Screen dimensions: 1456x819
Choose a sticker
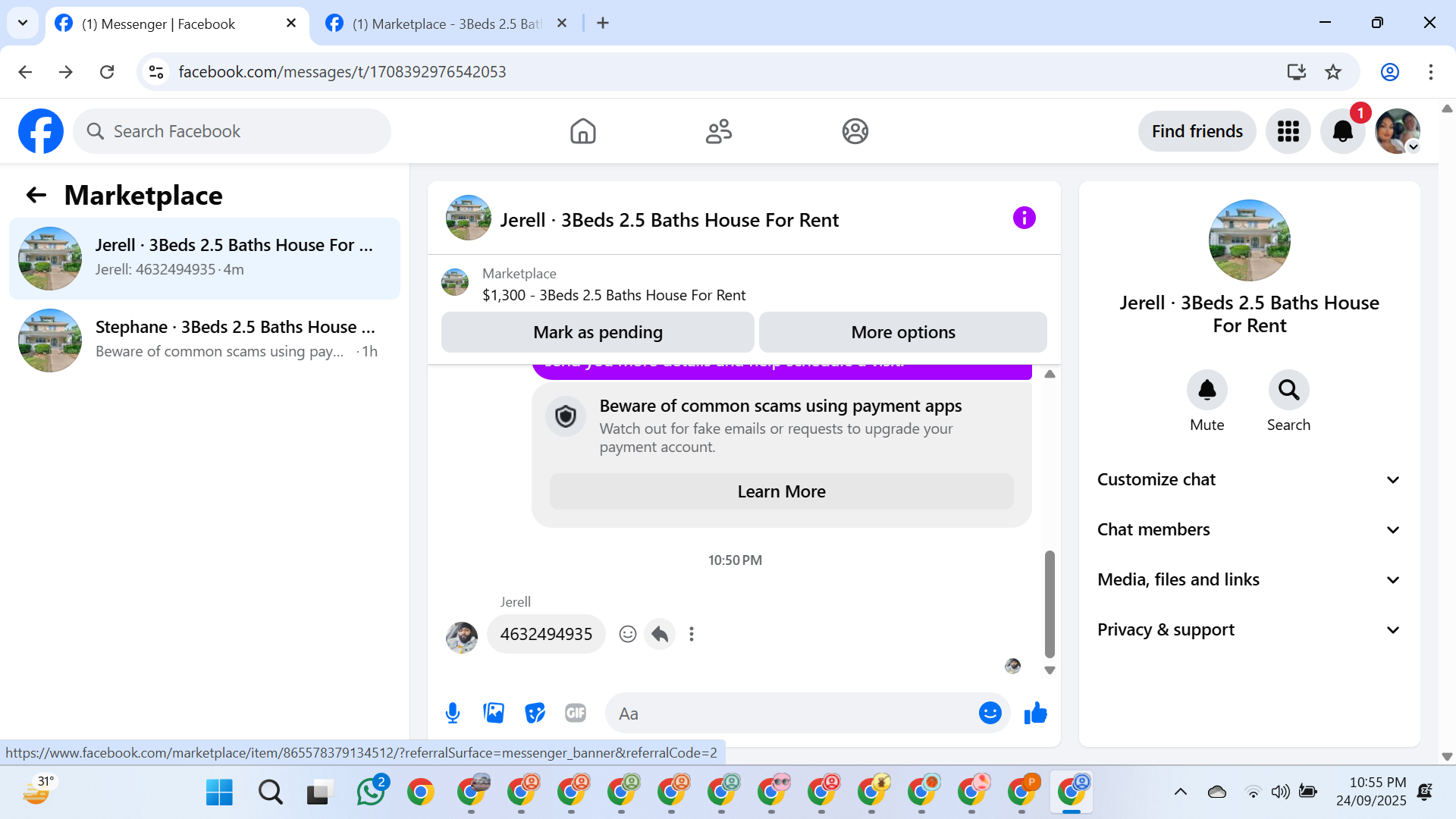click(535, 713)
